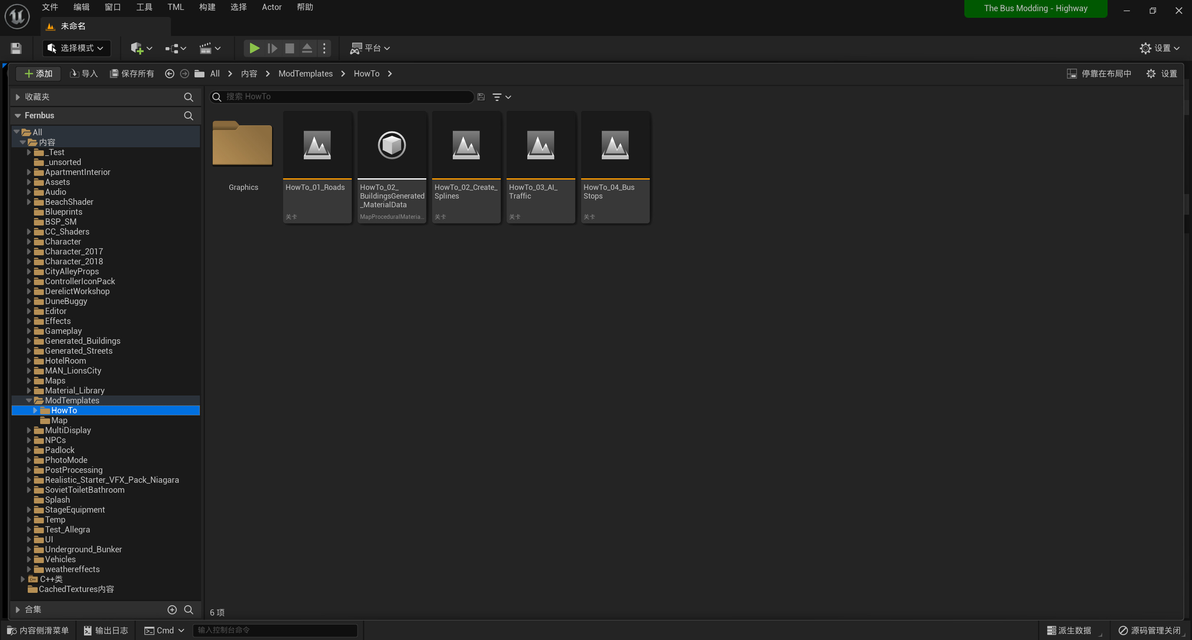Select the C++类 folder in tree

click(x=51, y=579)
